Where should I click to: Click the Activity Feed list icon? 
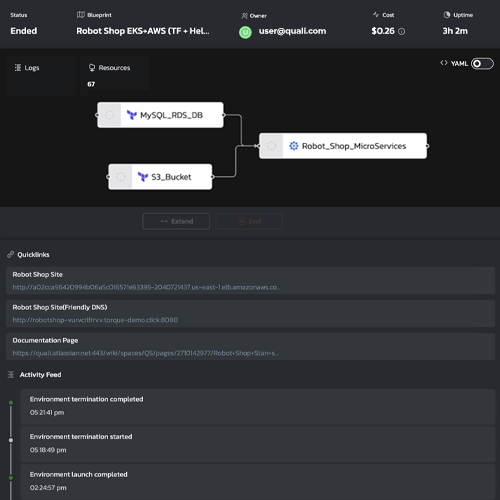(11, 375)
